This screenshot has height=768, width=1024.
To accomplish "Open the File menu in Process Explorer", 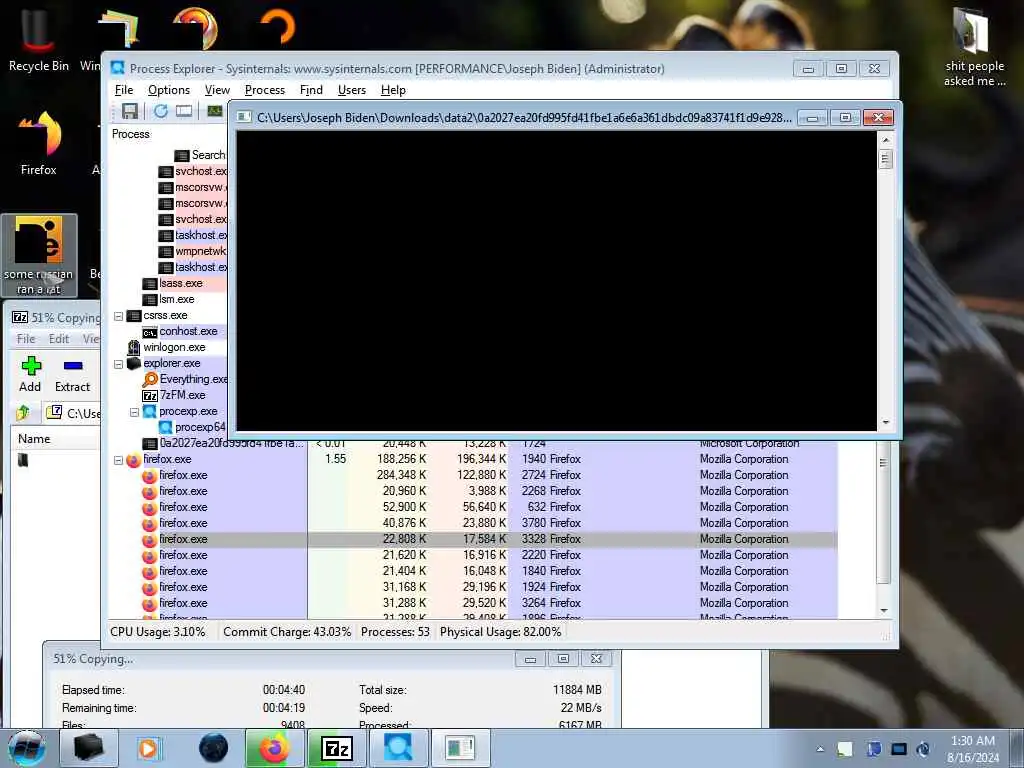I will (123, 90).
